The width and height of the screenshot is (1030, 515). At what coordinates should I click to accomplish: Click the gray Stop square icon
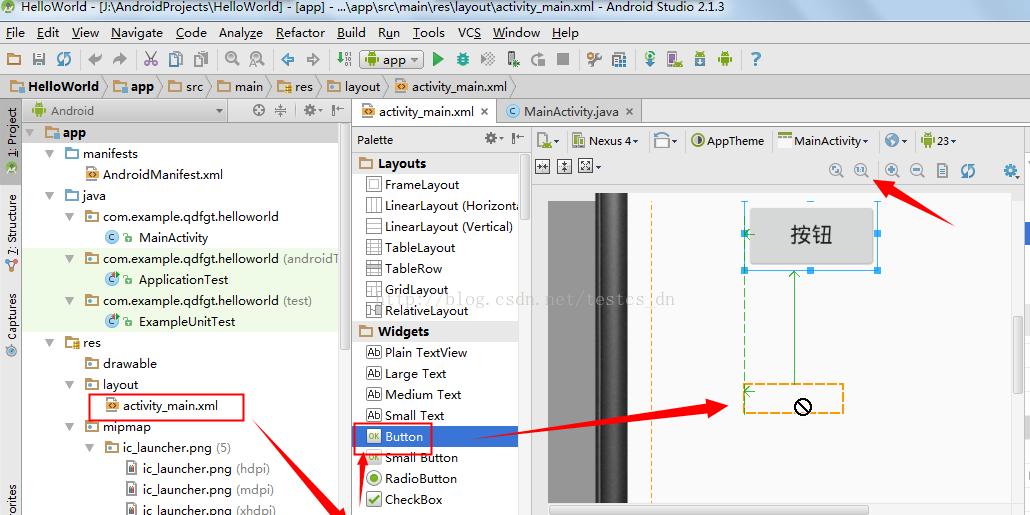pyautogui.click(x=563, y=59)
